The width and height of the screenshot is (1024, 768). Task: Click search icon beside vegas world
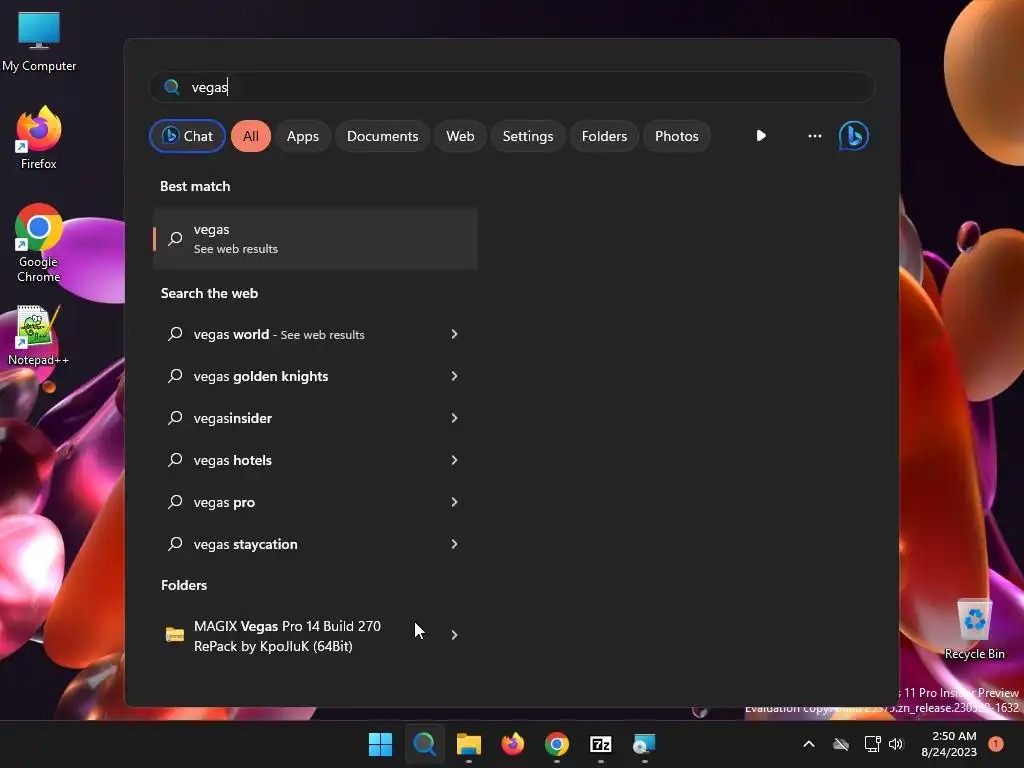(x=175, y=334)
